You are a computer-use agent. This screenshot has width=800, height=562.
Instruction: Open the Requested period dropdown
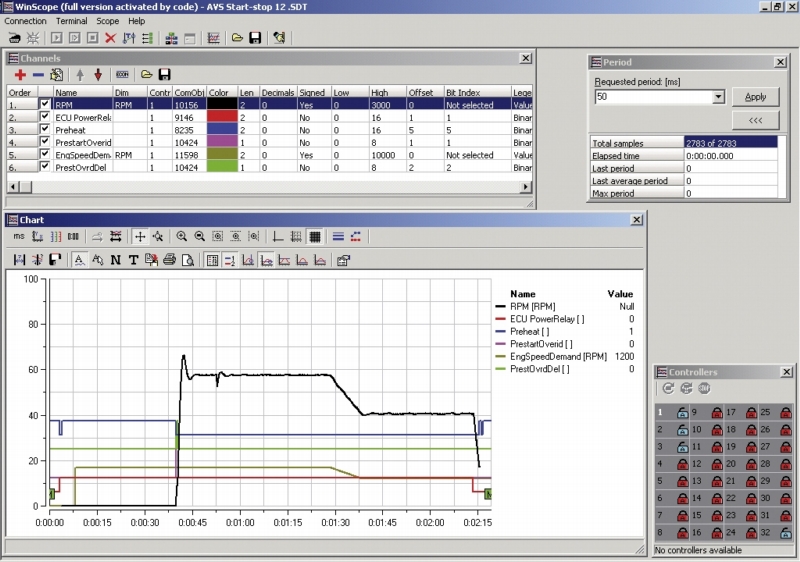click(x=718, y=97)
